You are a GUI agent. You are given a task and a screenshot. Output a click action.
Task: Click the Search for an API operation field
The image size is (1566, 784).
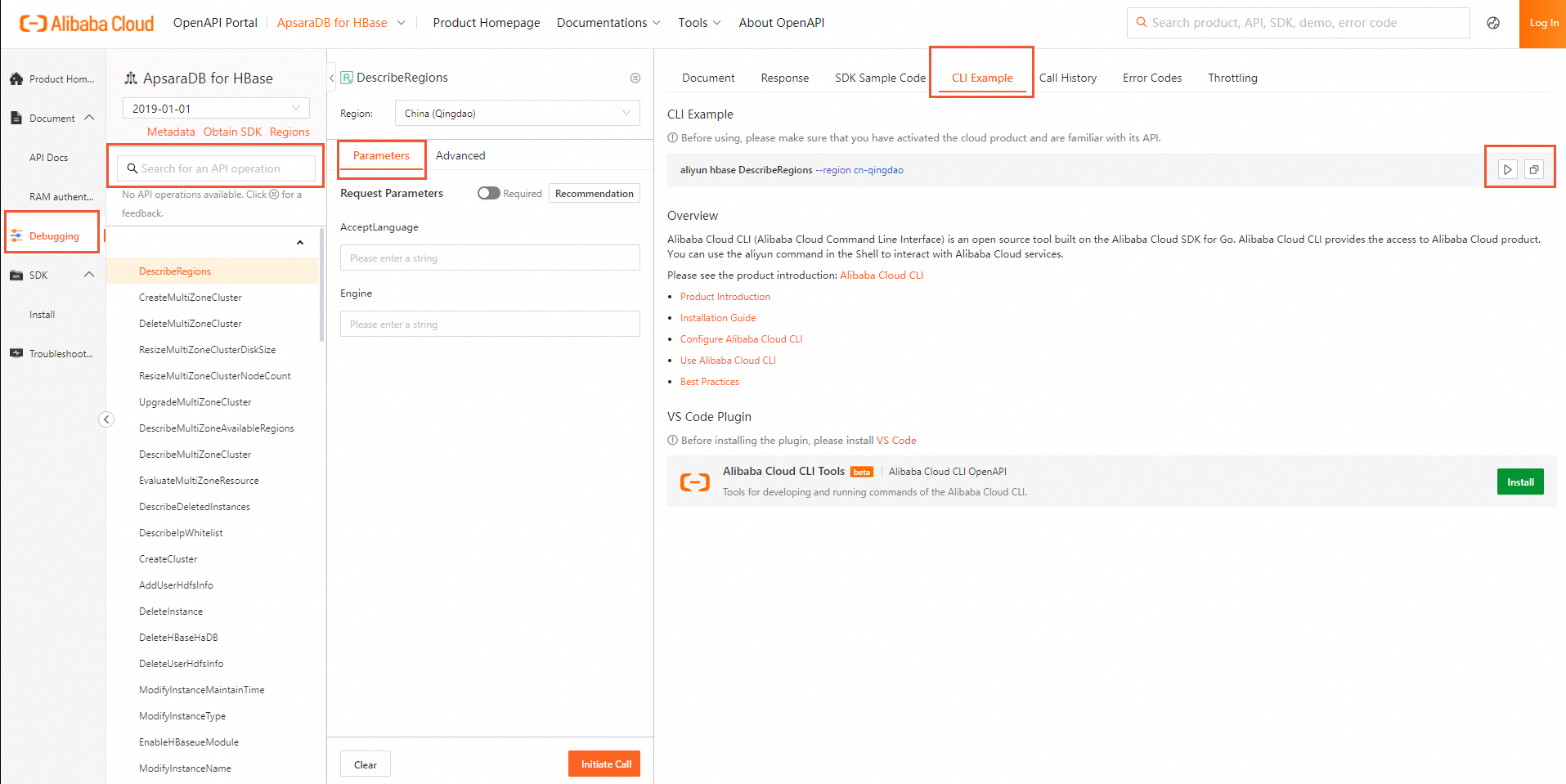click(217, 168)
